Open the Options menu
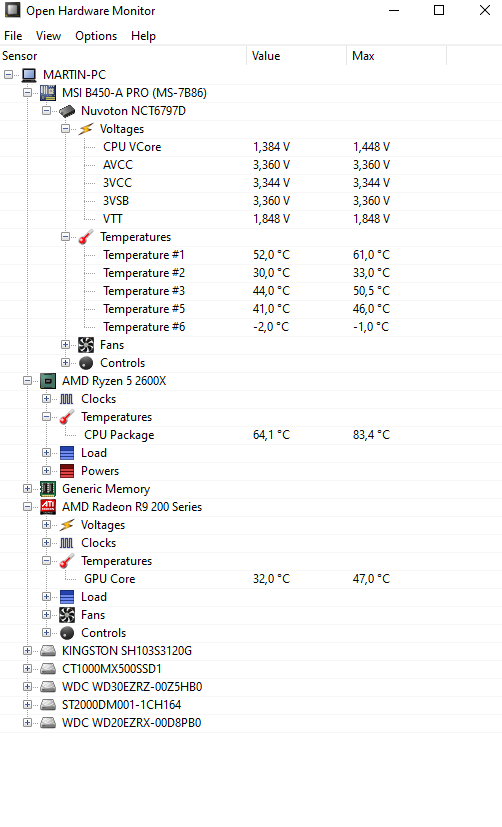The width and height of the screenshot is (502, 827). [x=96, y=36]
